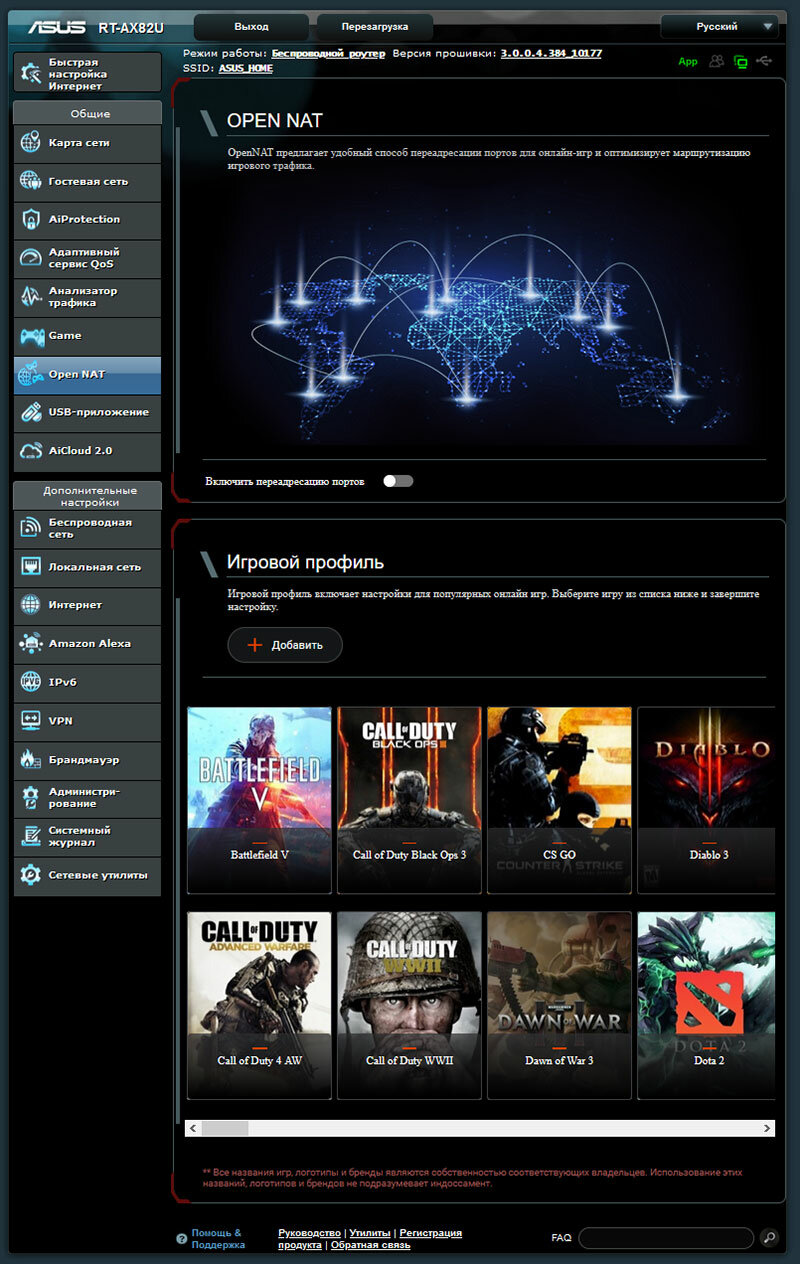Click the Гостевая сеть icon
Viewport: 800px width, 1264px height.
tap(31, 181)
